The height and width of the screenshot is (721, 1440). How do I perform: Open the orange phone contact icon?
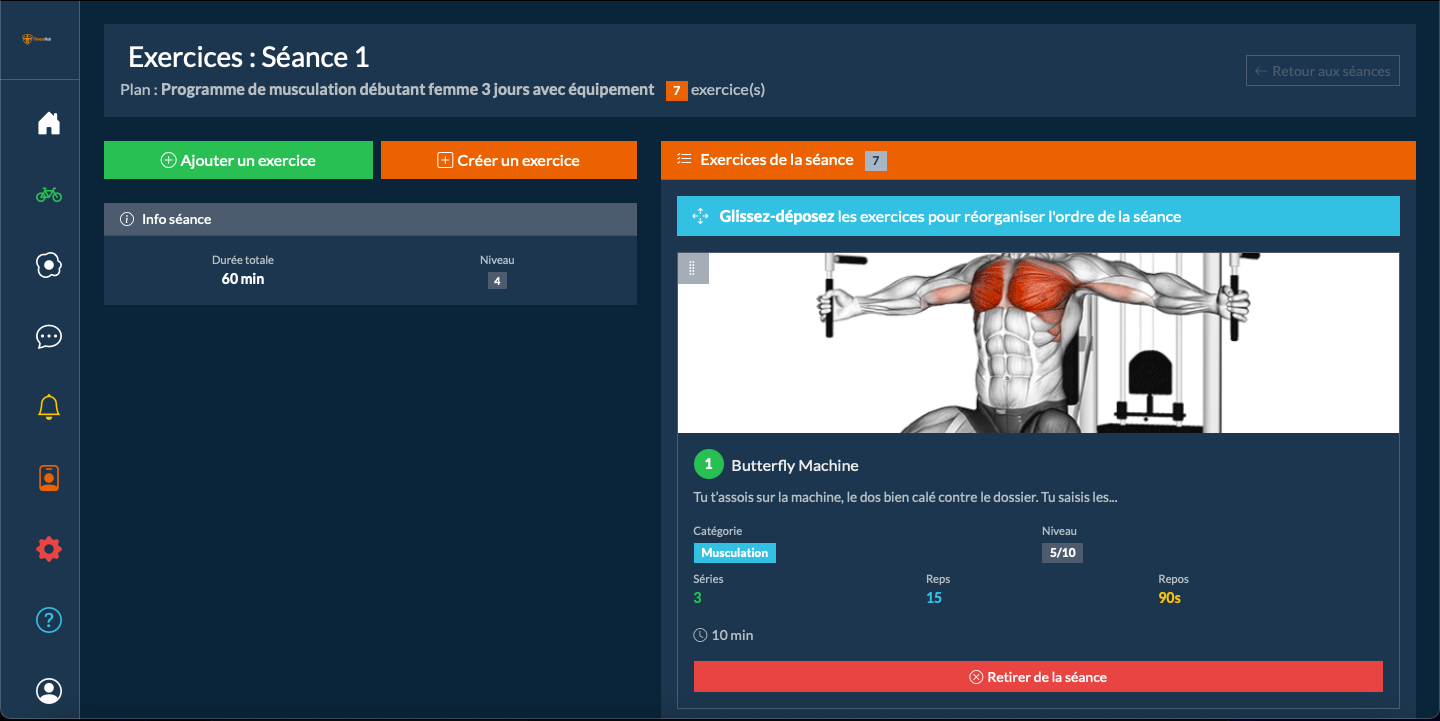point(49,478)
